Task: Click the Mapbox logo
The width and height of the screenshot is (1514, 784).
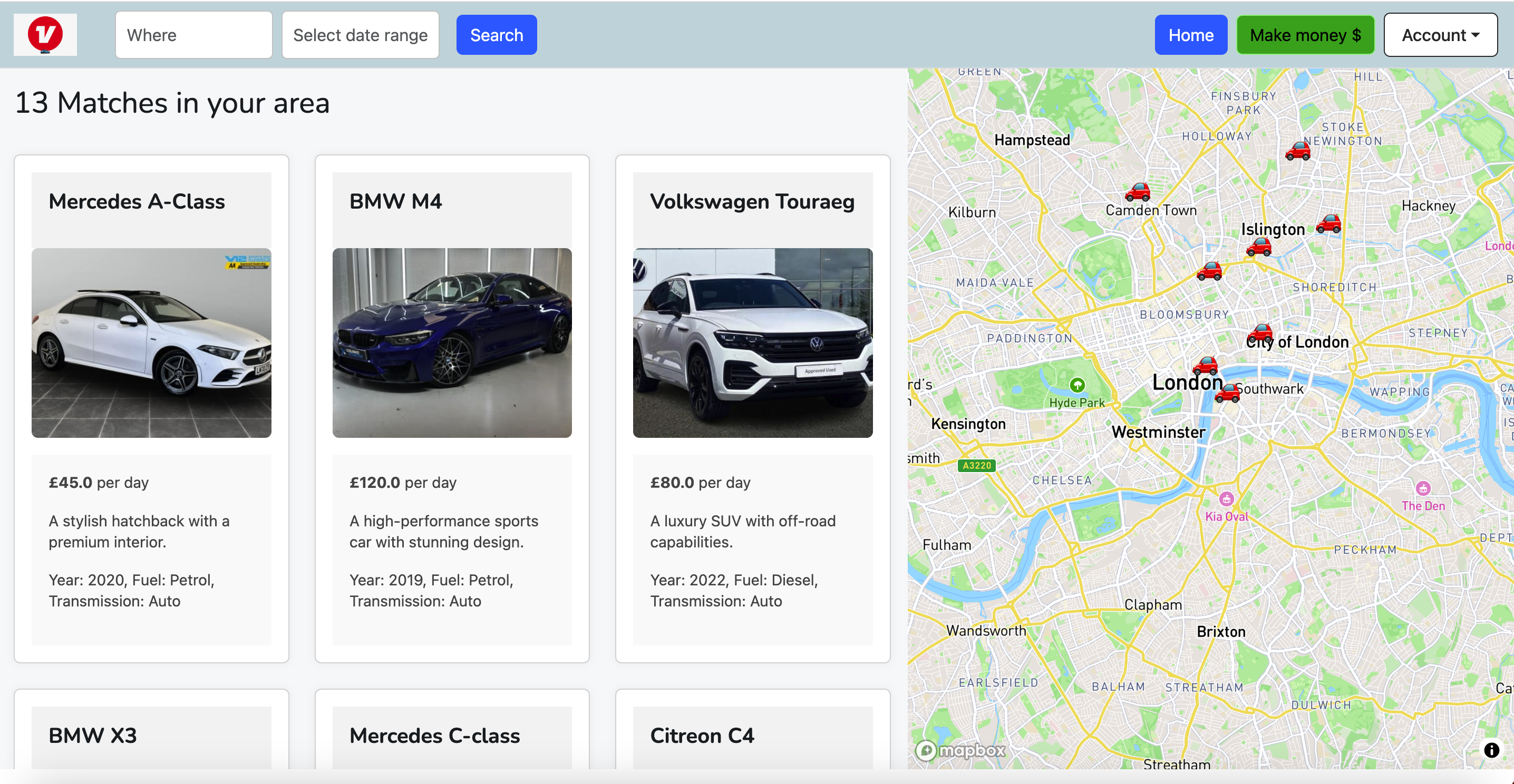Action: pos(960,750)
